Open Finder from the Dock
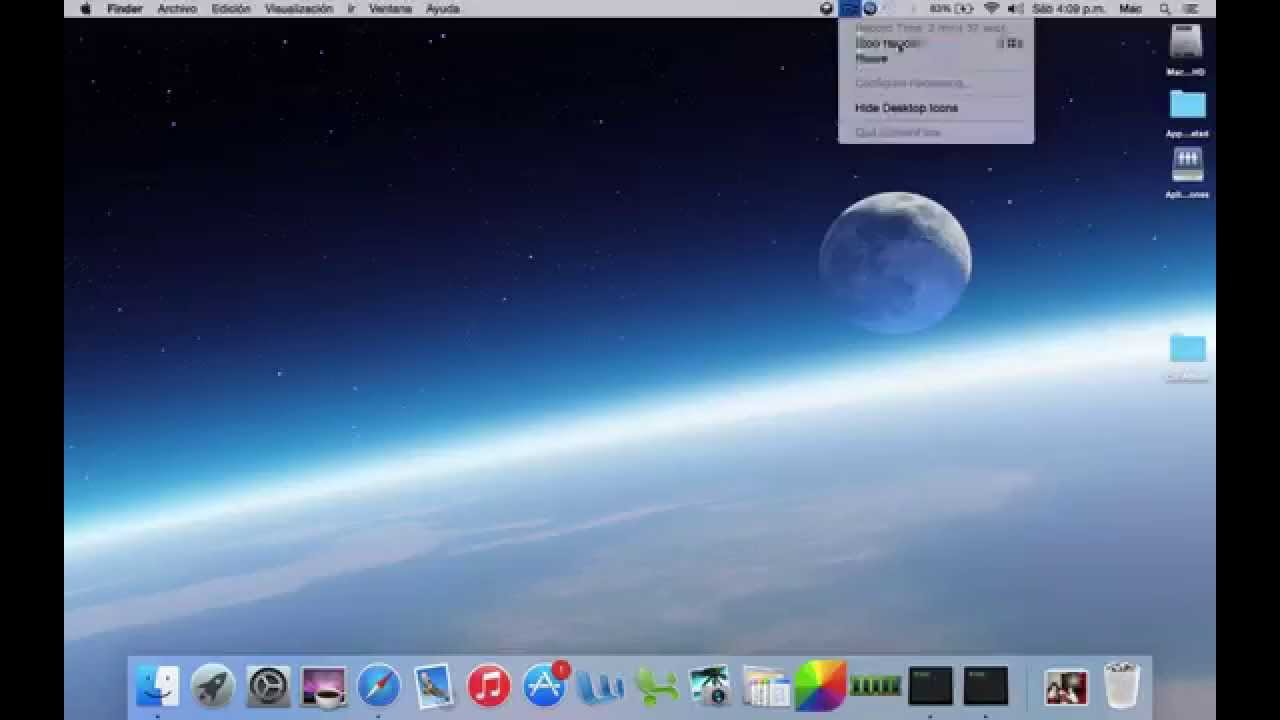 pos(157,686)
